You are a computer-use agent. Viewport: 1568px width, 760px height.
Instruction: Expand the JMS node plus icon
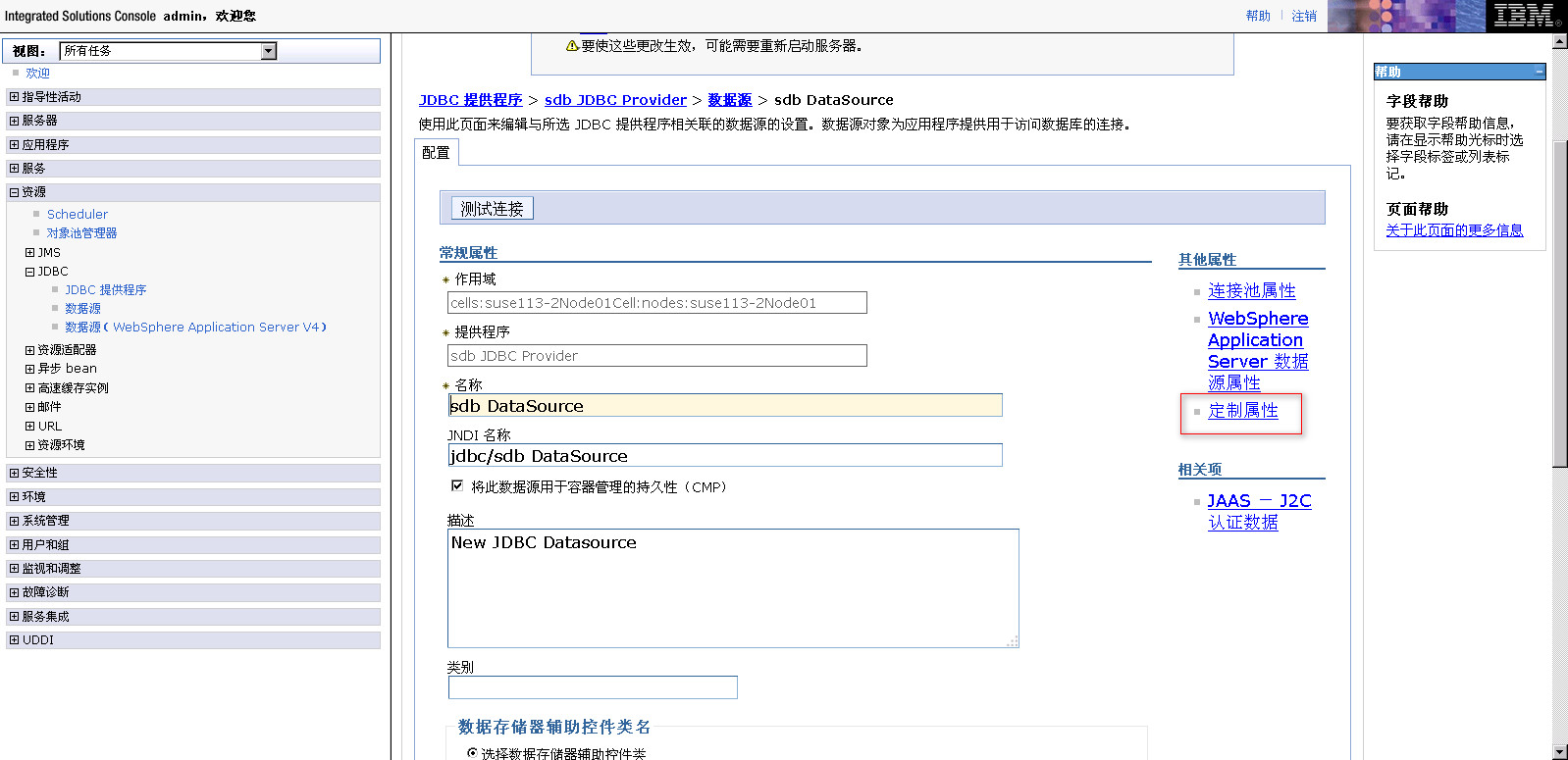(x=29, y=253)
